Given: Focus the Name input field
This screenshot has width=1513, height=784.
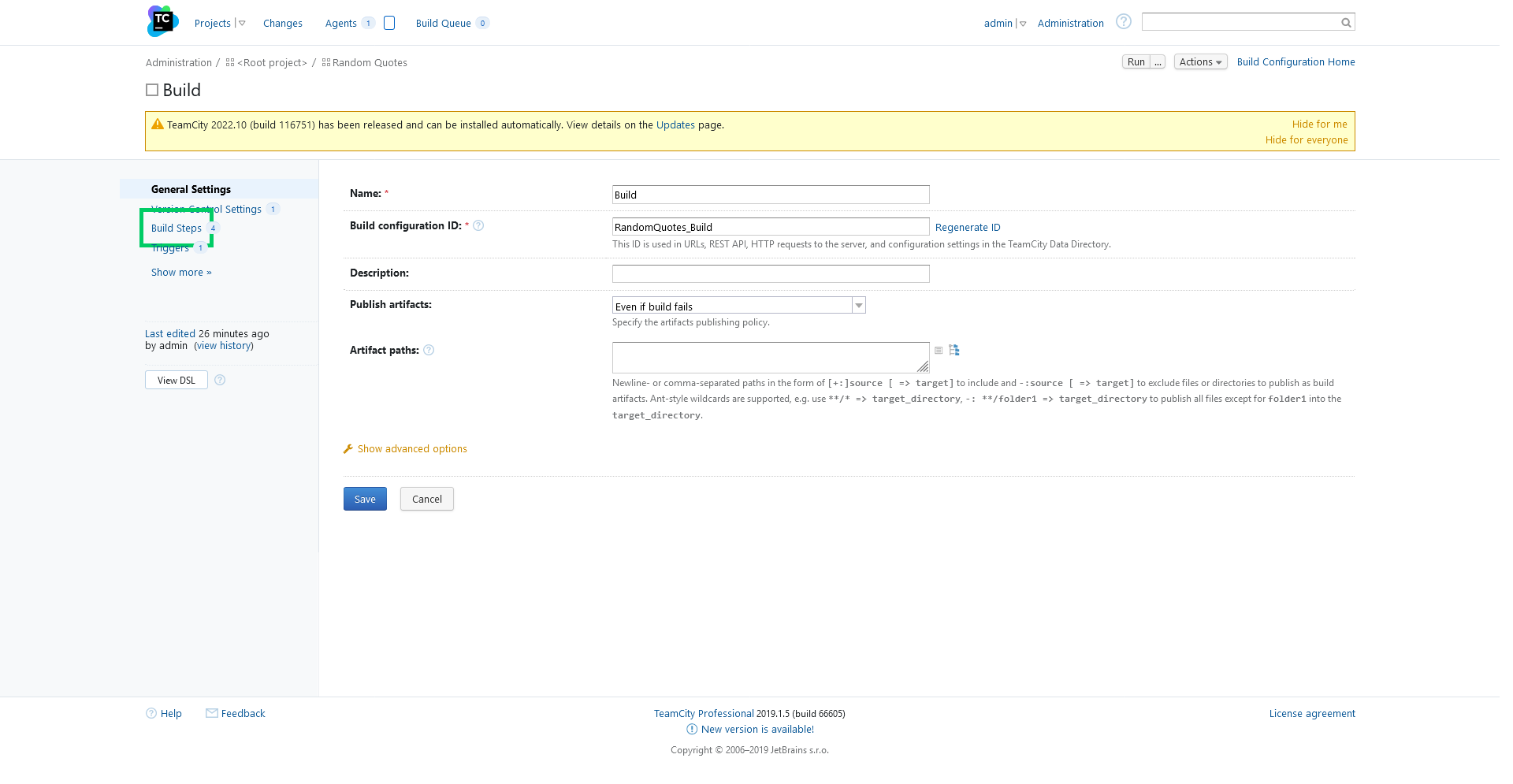Looking at the screenshot, I should pyautogui.click(x=771, y=195).
